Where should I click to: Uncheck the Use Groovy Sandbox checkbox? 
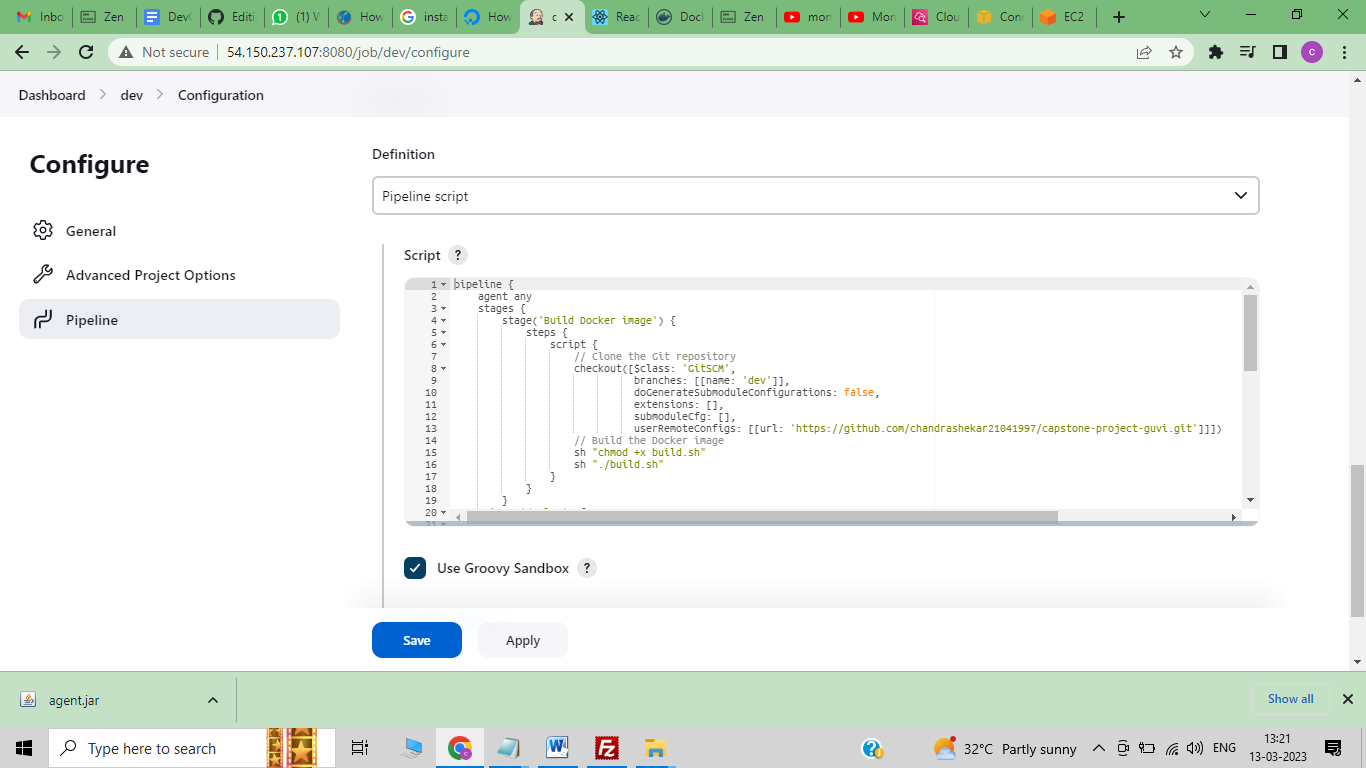(x=415, y=568)
